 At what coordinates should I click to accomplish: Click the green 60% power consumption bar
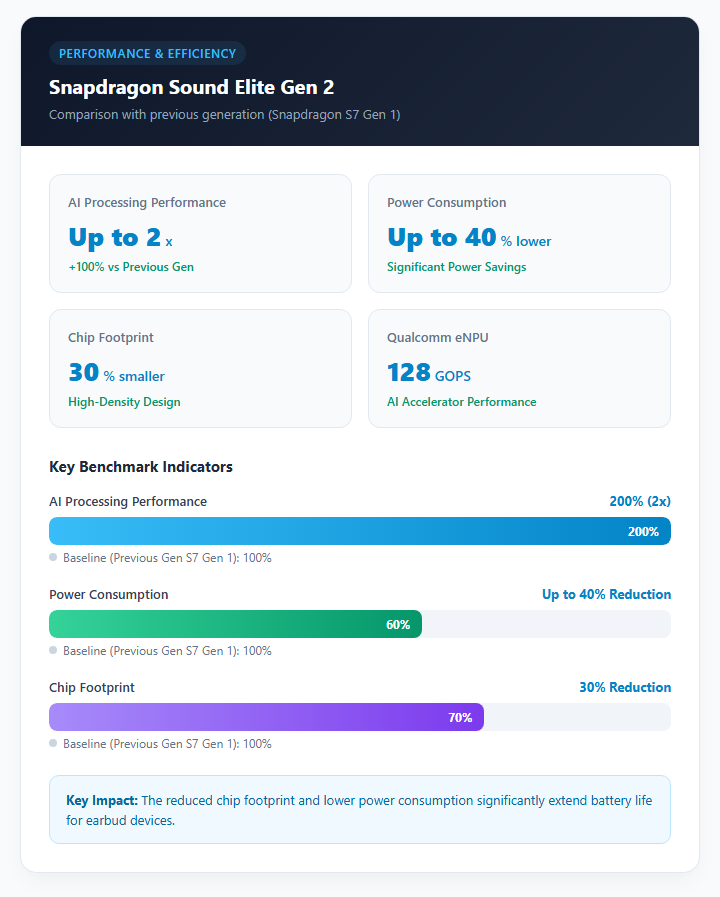[x=236, y=624]
